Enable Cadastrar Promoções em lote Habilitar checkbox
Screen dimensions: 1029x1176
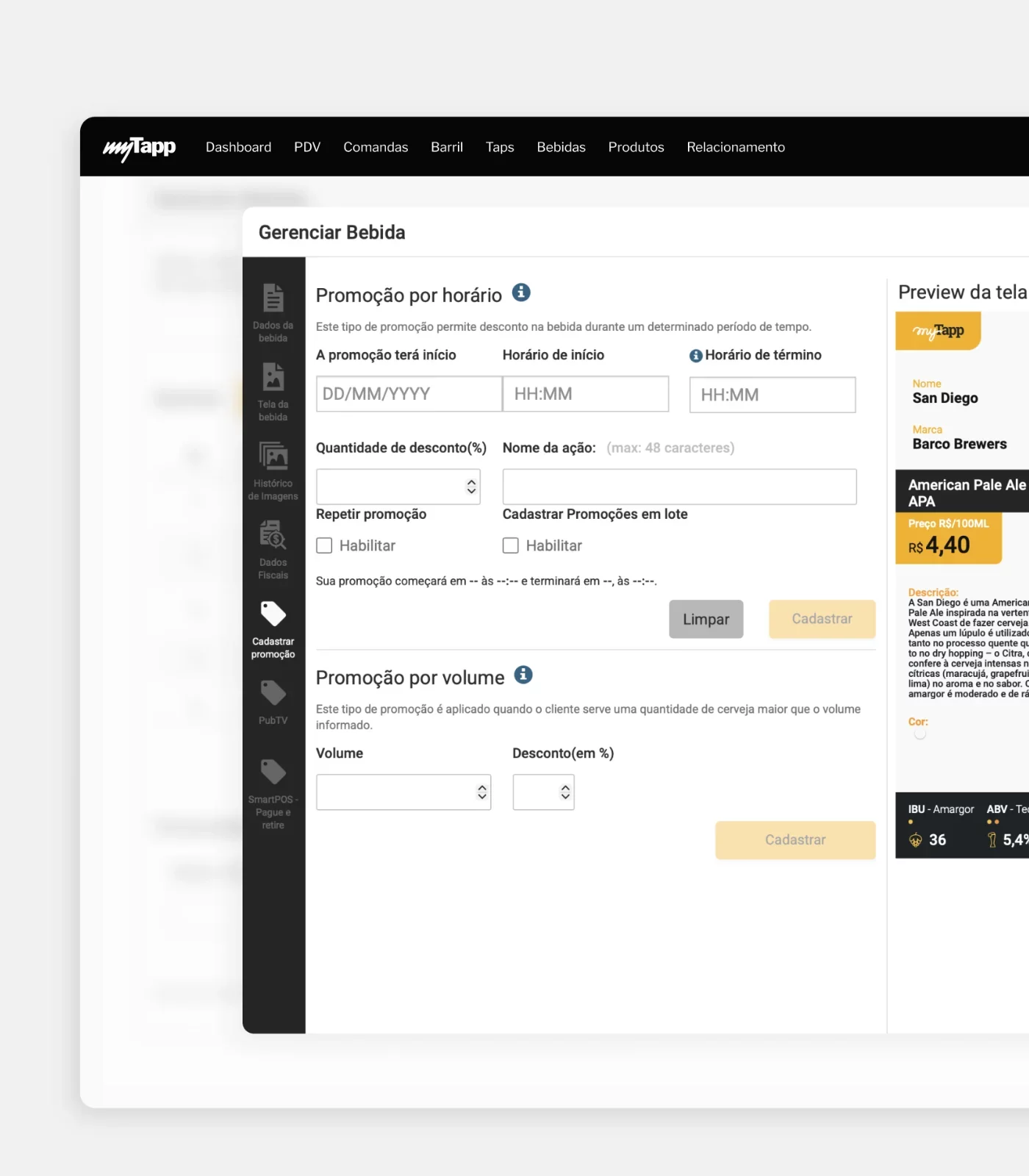coord(511,545)
